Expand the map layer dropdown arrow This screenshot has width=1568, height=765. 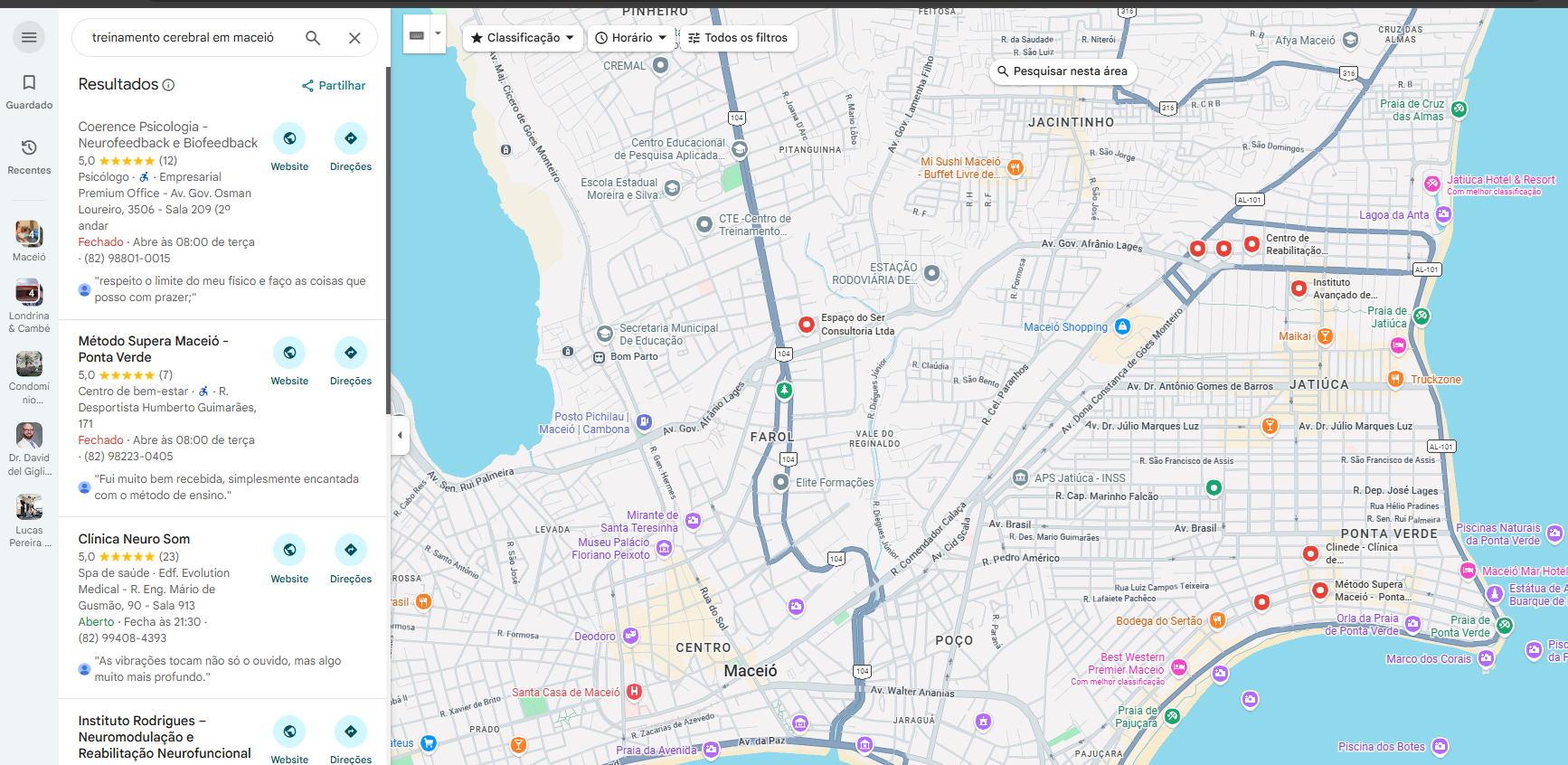coord(438,34)
